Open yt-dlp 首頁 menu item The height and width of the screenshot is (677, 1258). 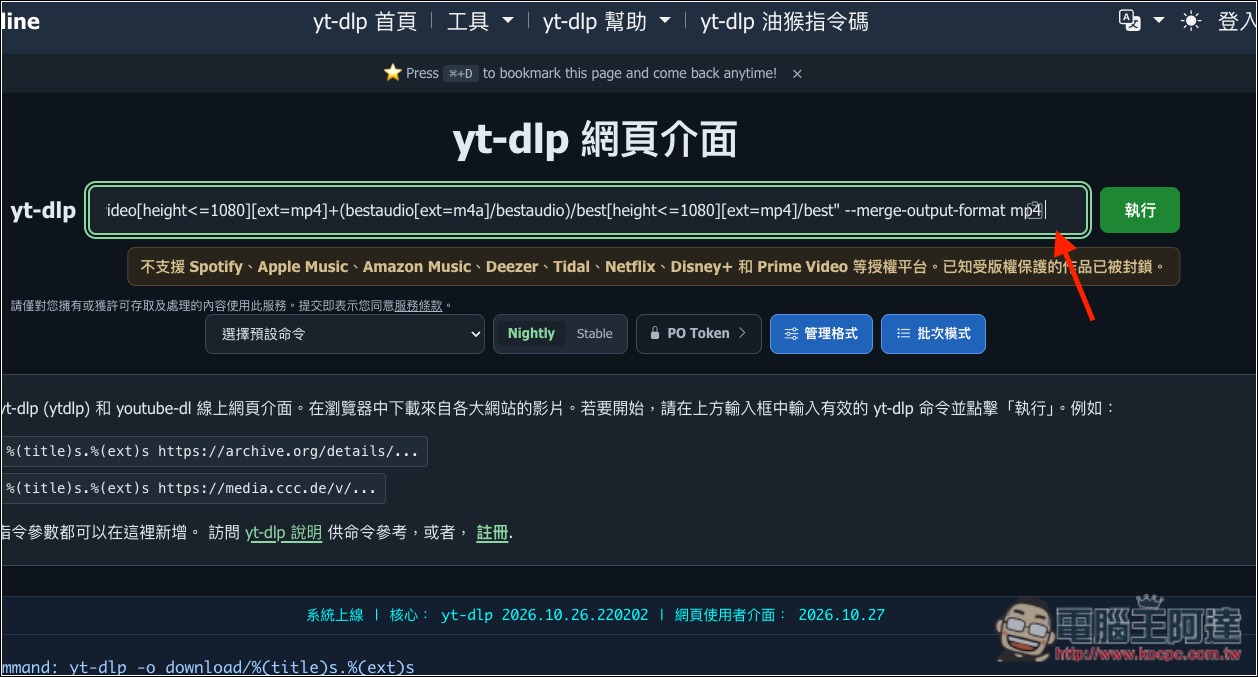pos(365,21)
